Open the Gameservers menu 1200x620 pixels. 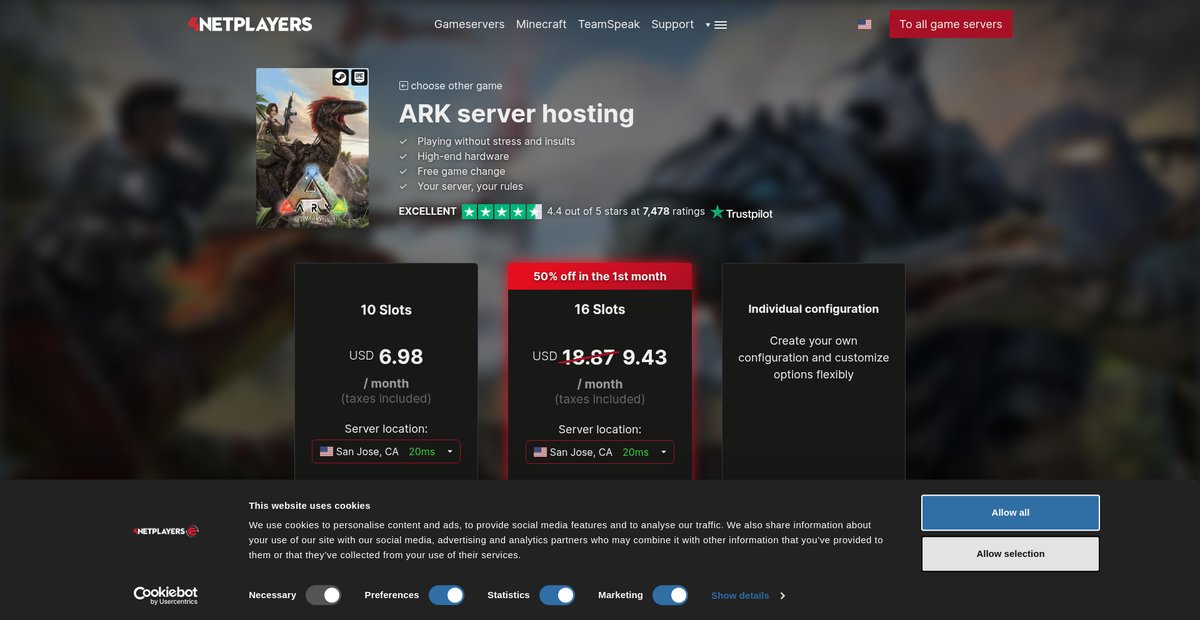[469, 24]
